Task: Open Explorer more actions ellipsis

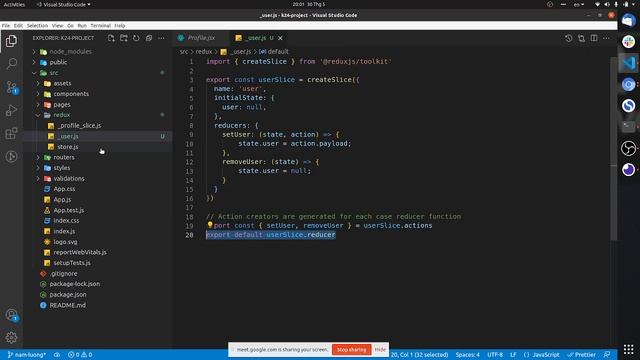Action: 161,38
